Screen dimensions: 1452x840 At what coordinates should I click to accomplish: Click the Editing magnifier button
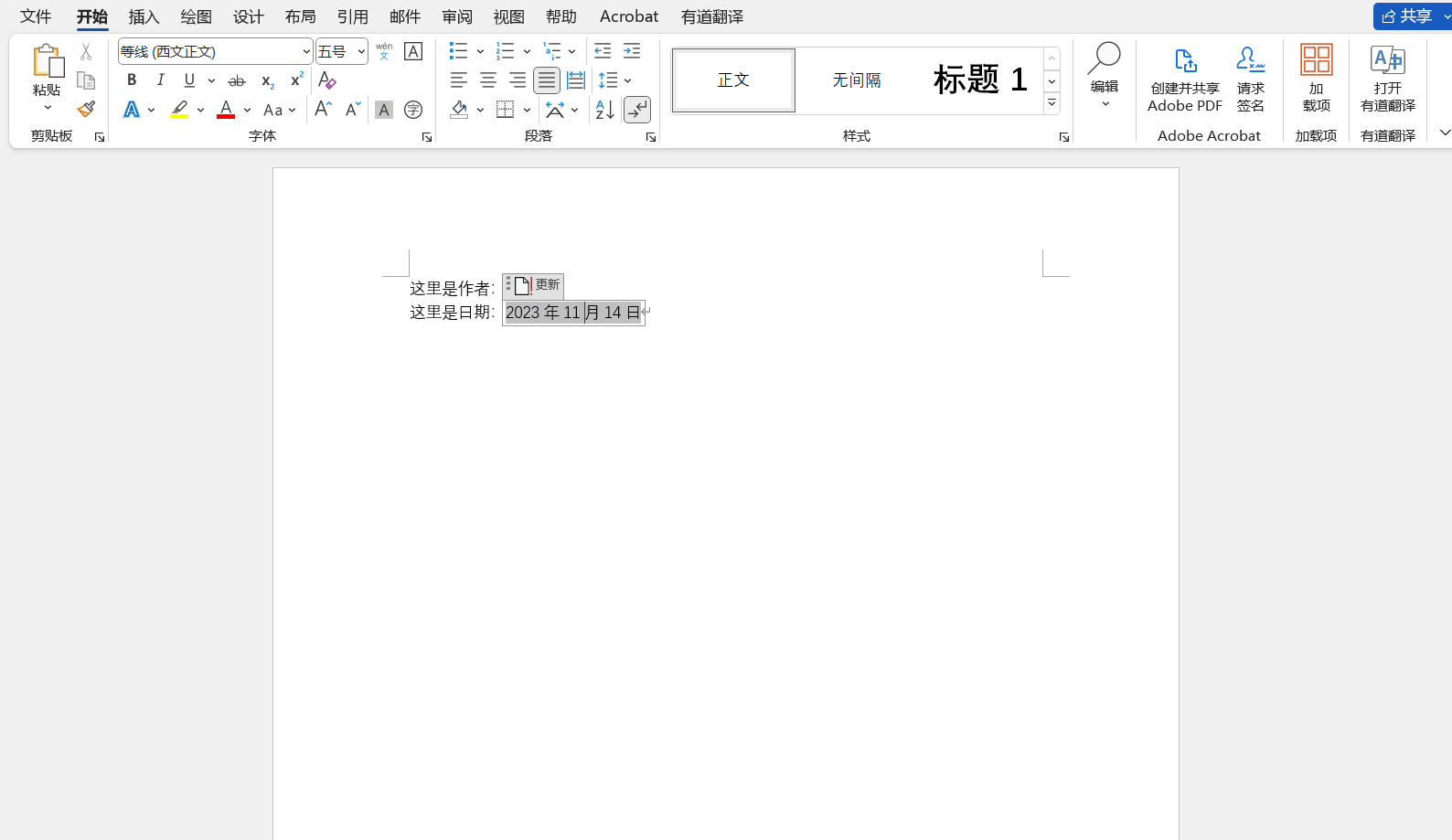click(1105, 75)
